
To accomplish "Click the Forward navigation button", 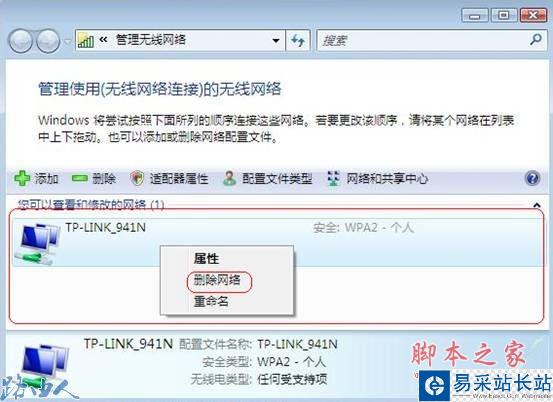I will tap(48, 41).
